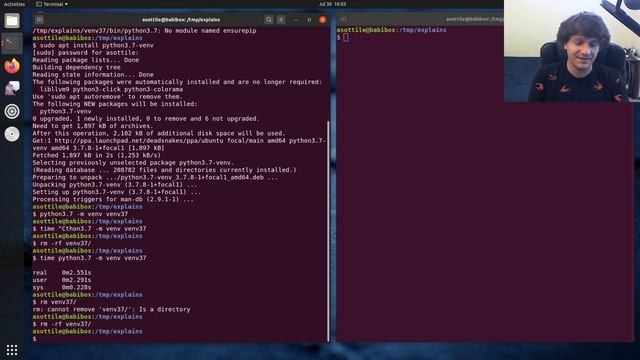Open the hamburger menu in left terminal

pyautogui.click(x=281, y=20)
